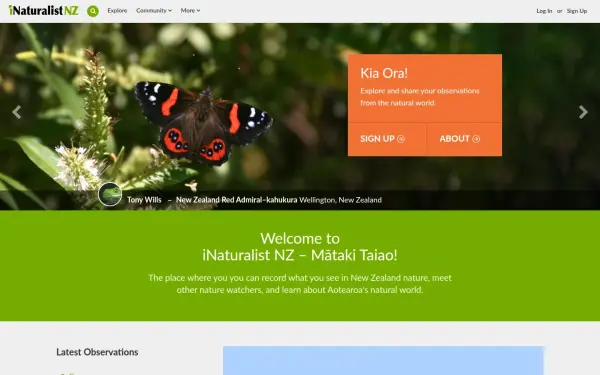
Task: Click the blue map area
Action: [383, 360]
